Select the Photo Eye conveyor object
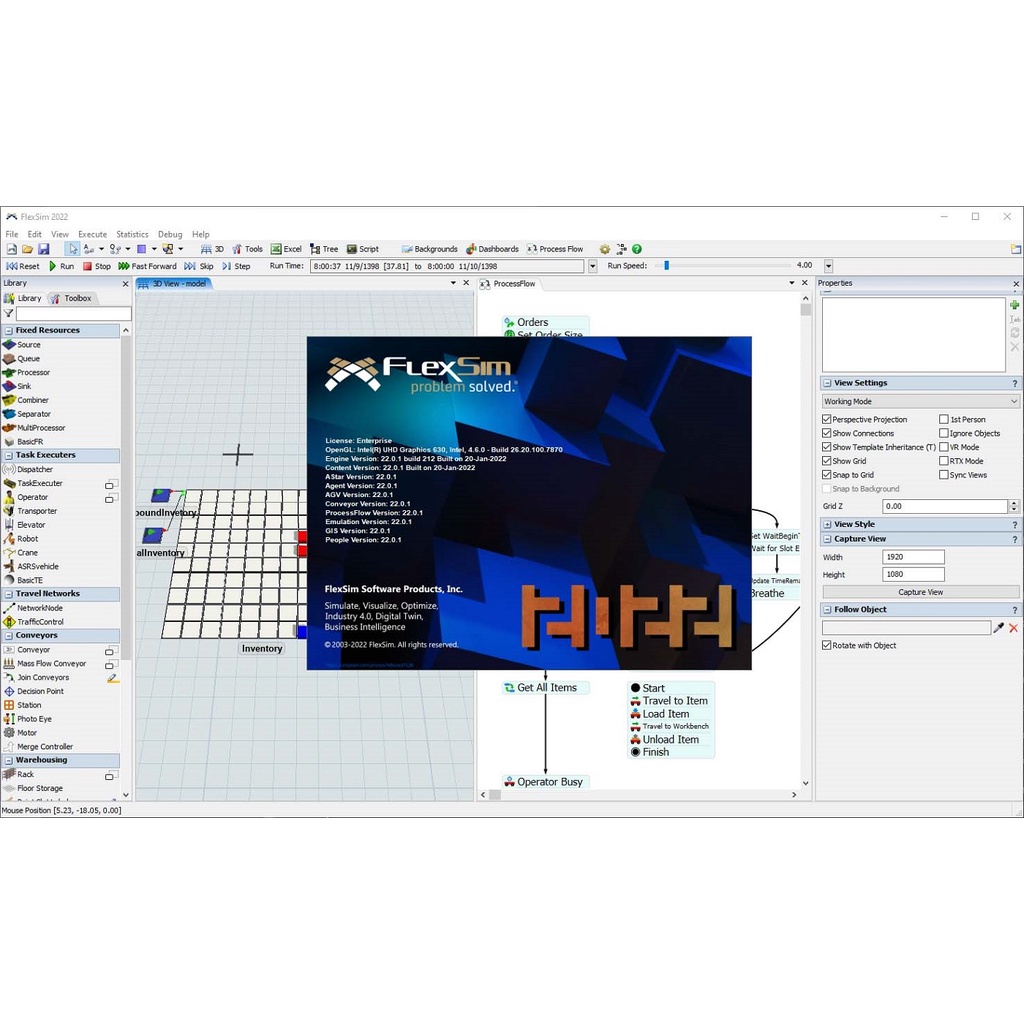Image resolution: width=1024 pixels, height=1024 pixels. [34, 719]
